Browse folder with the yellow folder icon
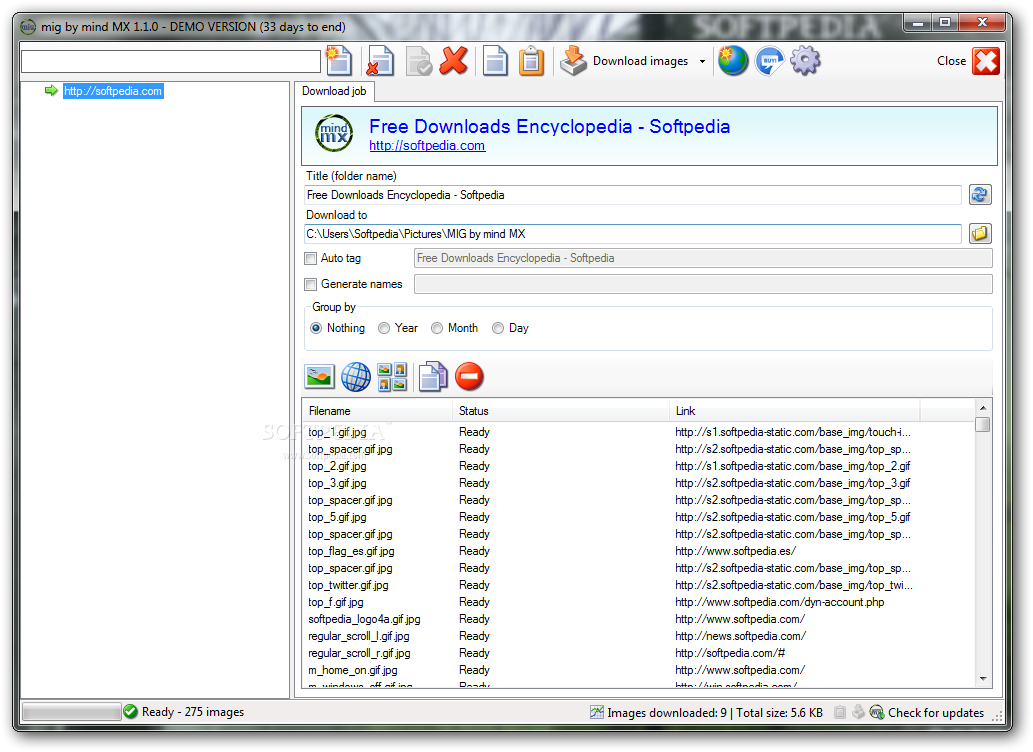Viewport: 1033px width, 752px height. pyautogui.click(x=980, y=233)
